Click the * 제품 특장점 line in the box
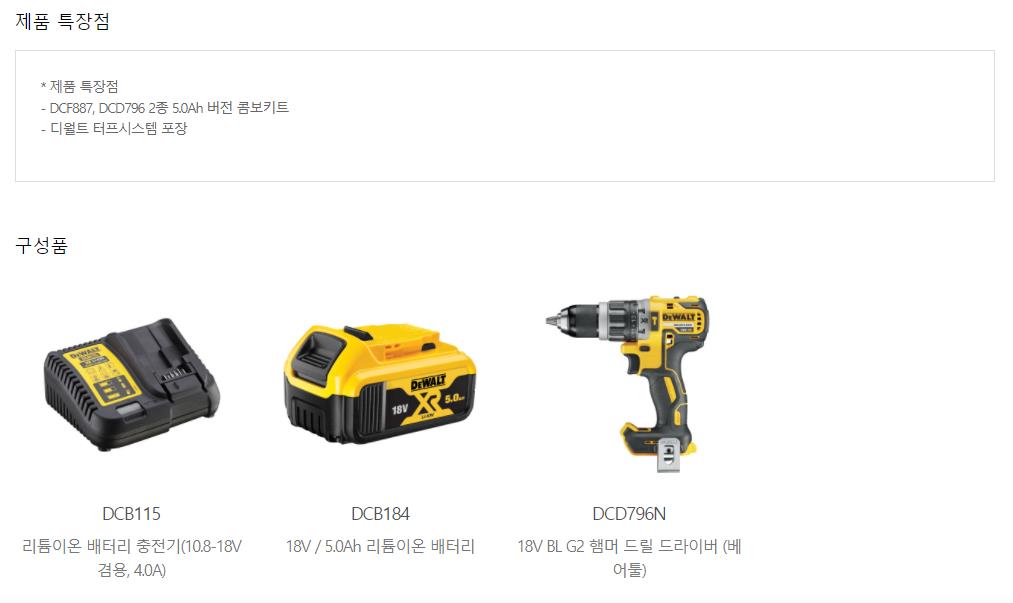This screenshot has height=603, width=1013. [x=79, y=86]
